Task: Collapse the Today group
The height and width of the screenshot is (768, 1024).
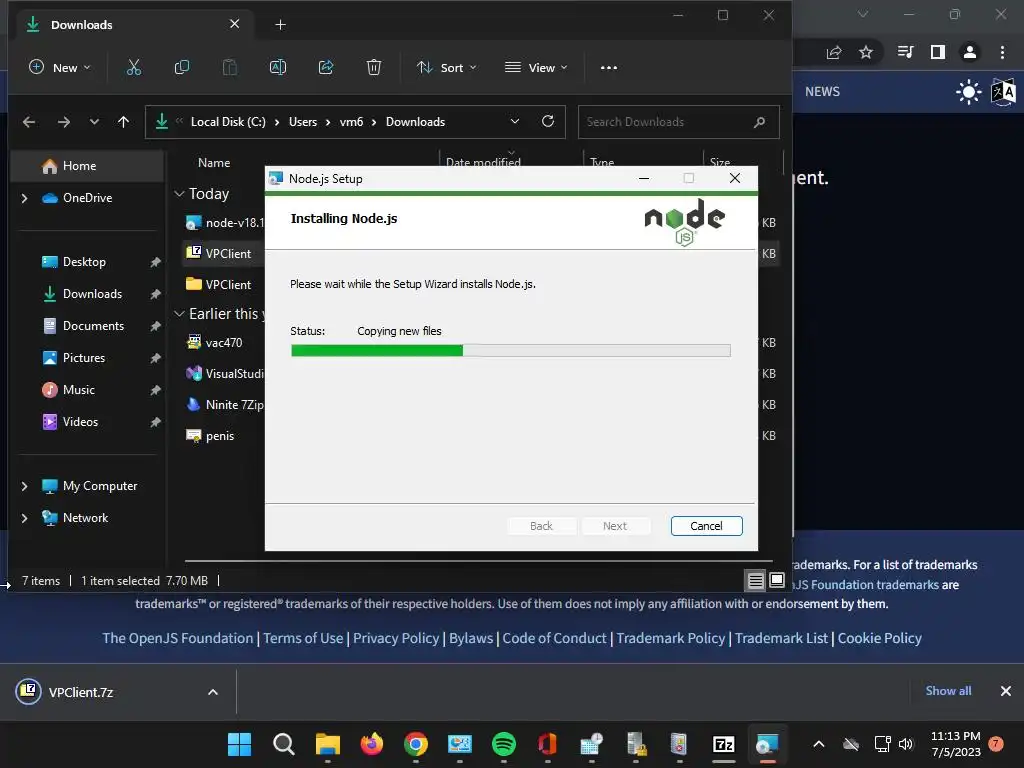Action: (x=180, y=194)
